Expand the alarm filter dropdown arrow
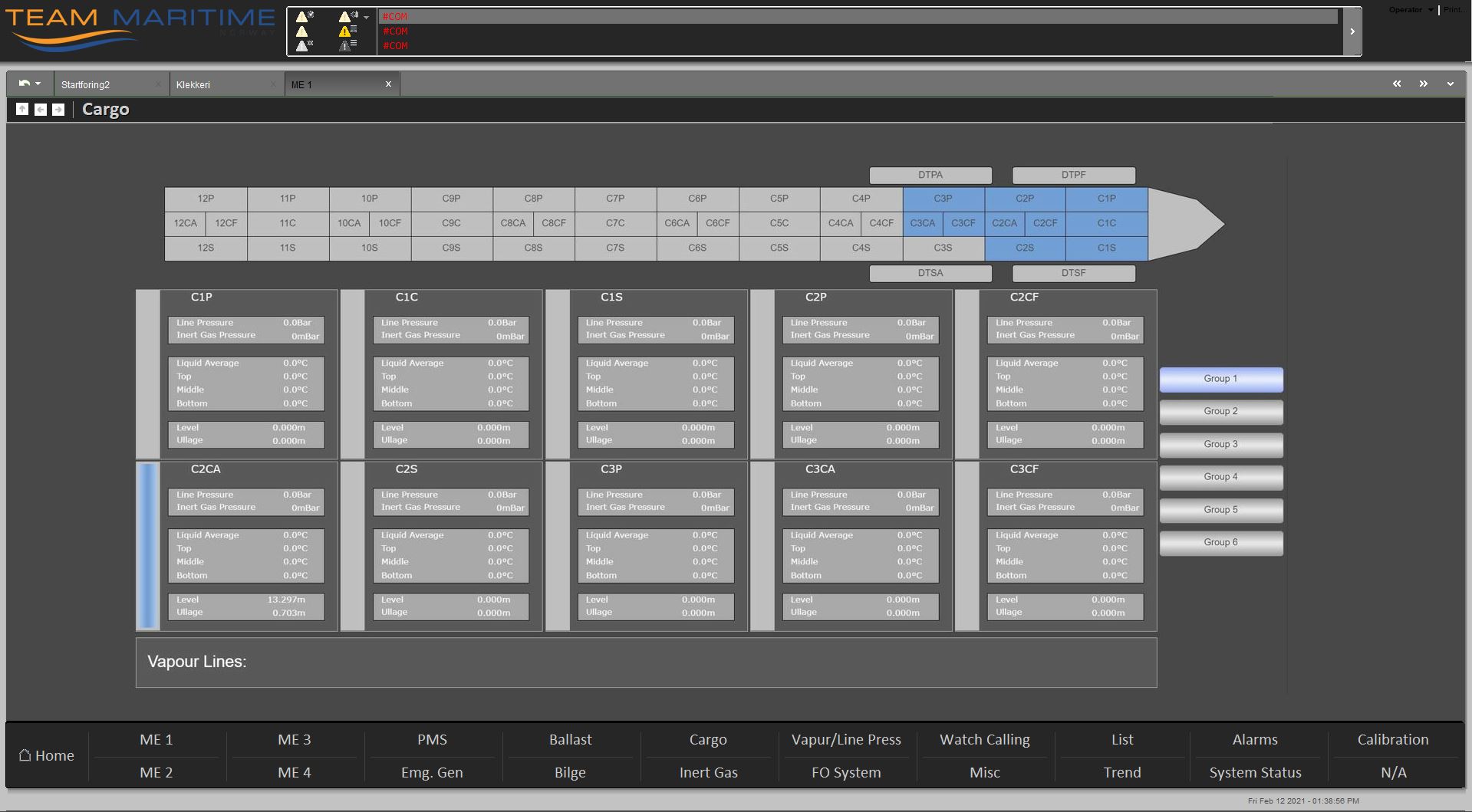This screenshot has height=812, width=1472. 366,18
